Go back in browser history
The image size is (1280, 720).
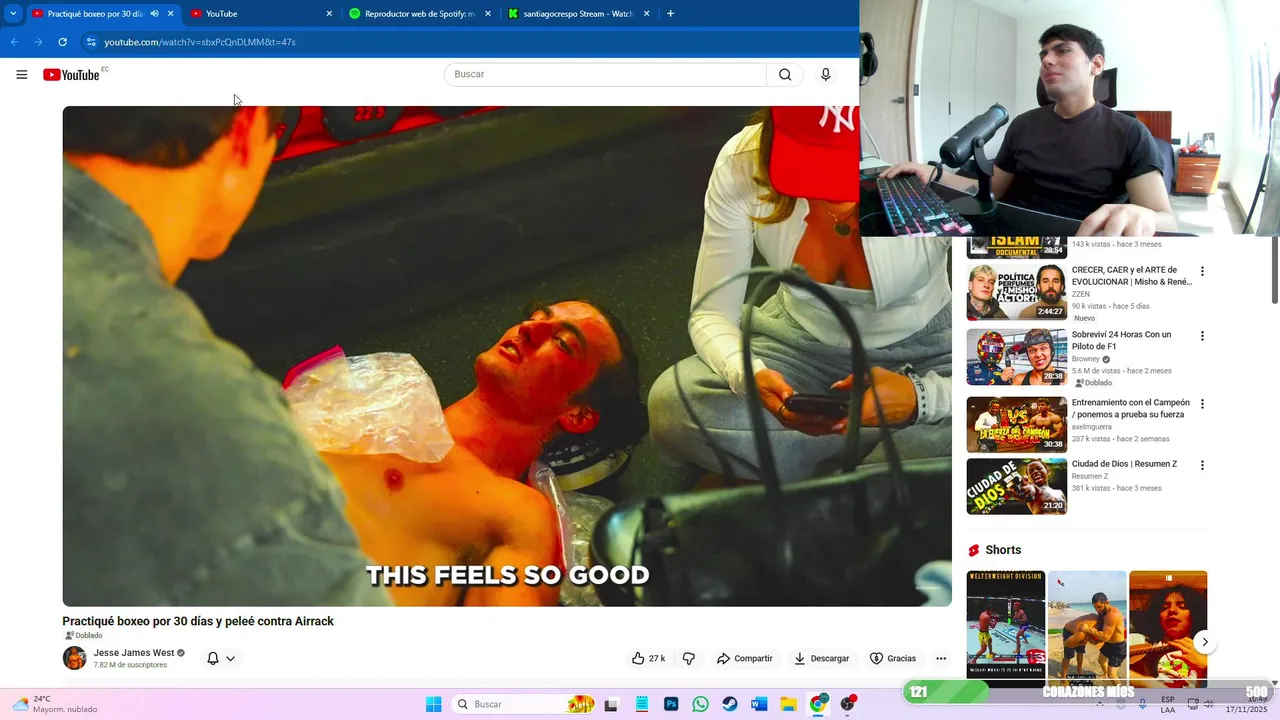[14, 42]
